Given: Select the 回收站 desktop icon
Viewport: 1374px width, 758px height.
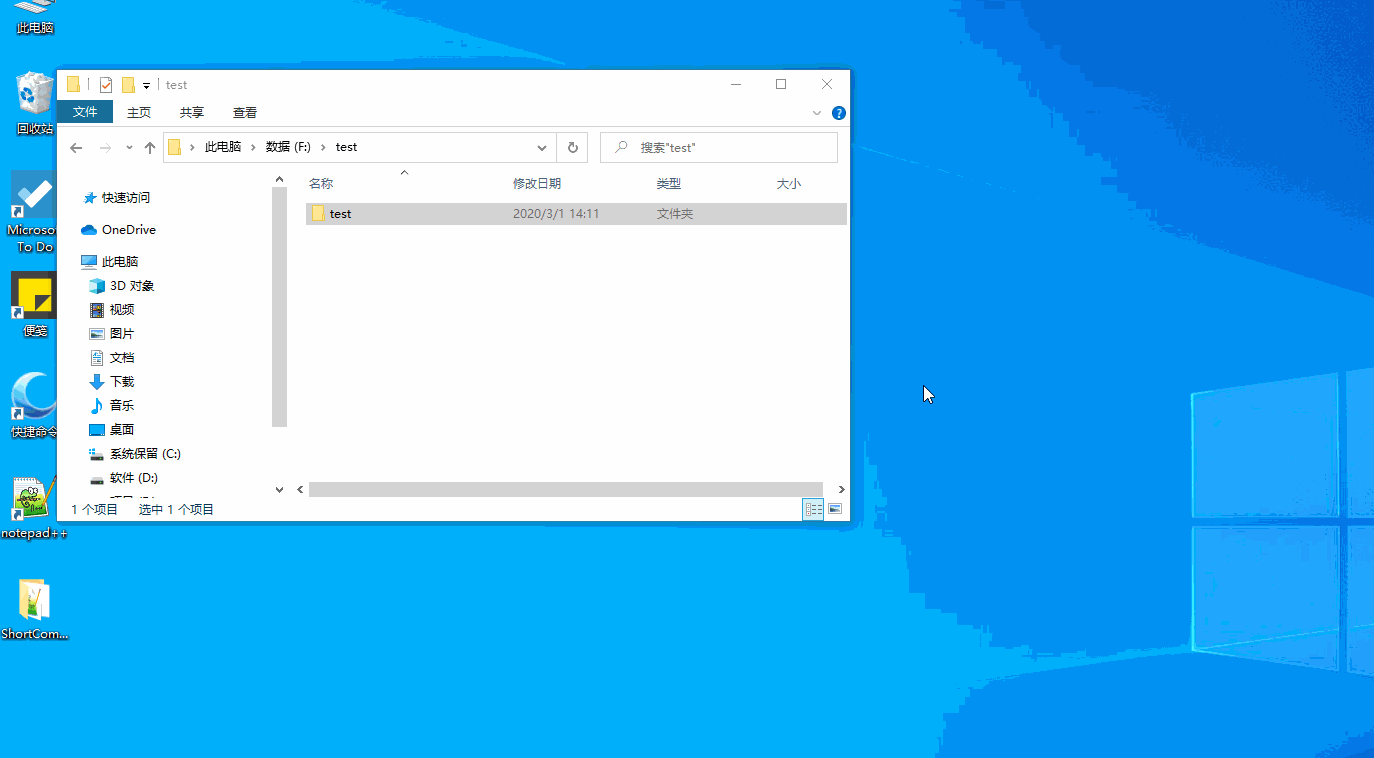Looking at the screenshot, I should 35,103.
